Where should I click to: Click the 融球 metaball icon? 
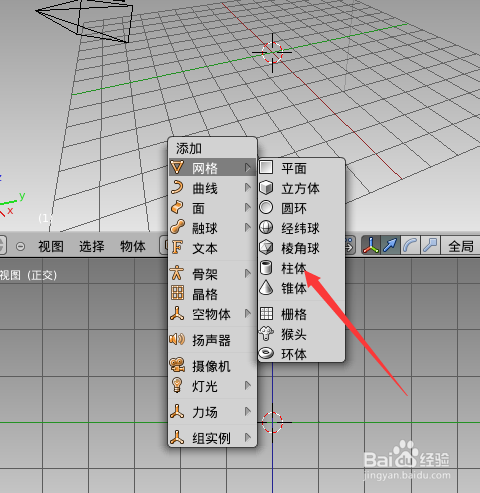coord(177,227)
